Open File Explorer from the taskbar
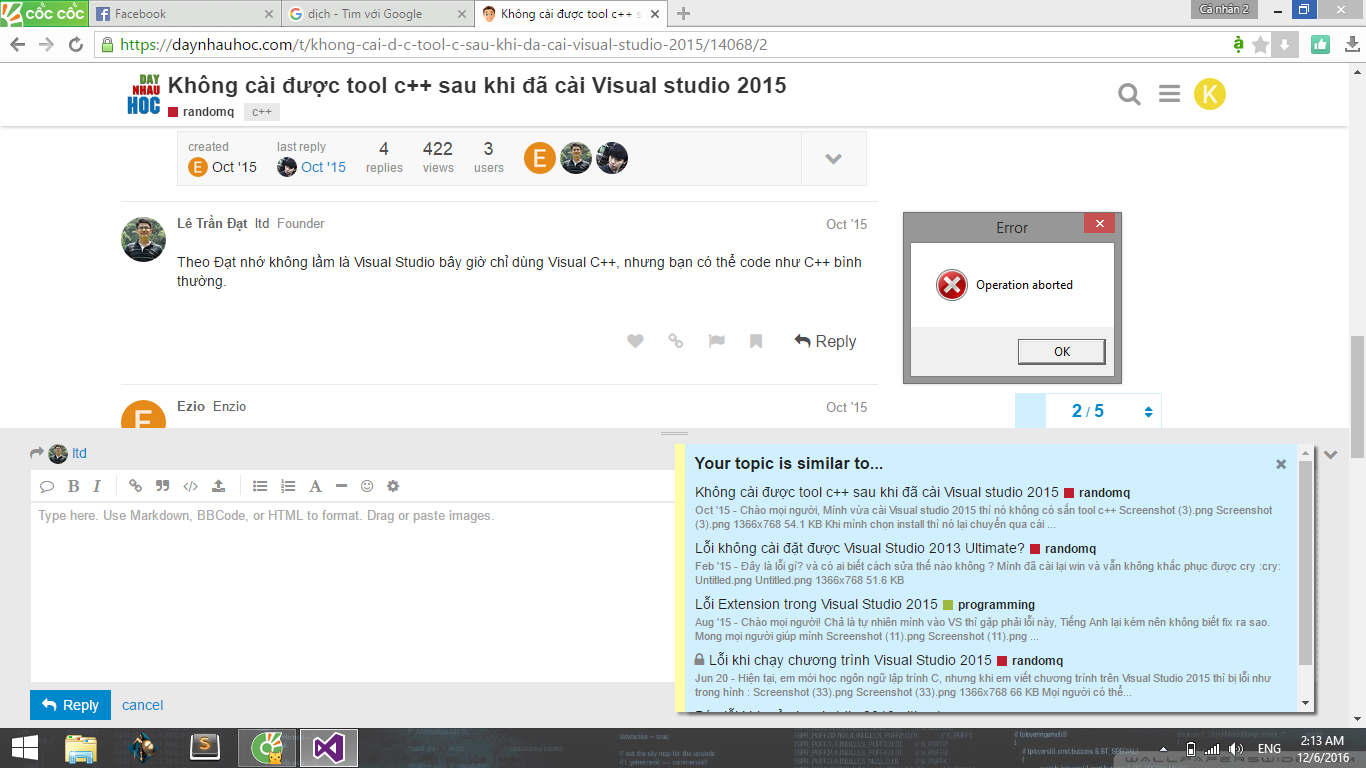Screen dimensions: 1366x768 click(80, 747)
